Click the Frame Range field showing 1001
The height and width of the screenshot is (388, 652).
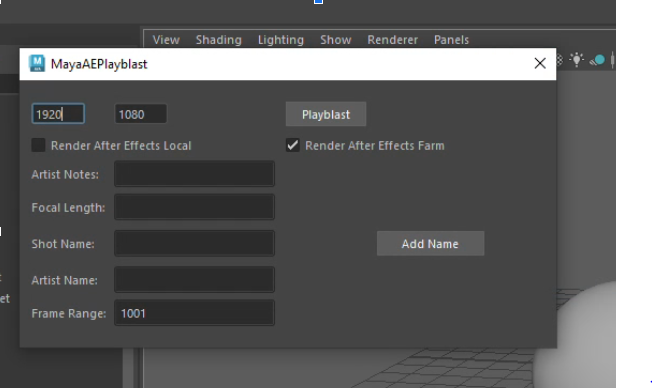pyautogui.click(x=194, y=313)
